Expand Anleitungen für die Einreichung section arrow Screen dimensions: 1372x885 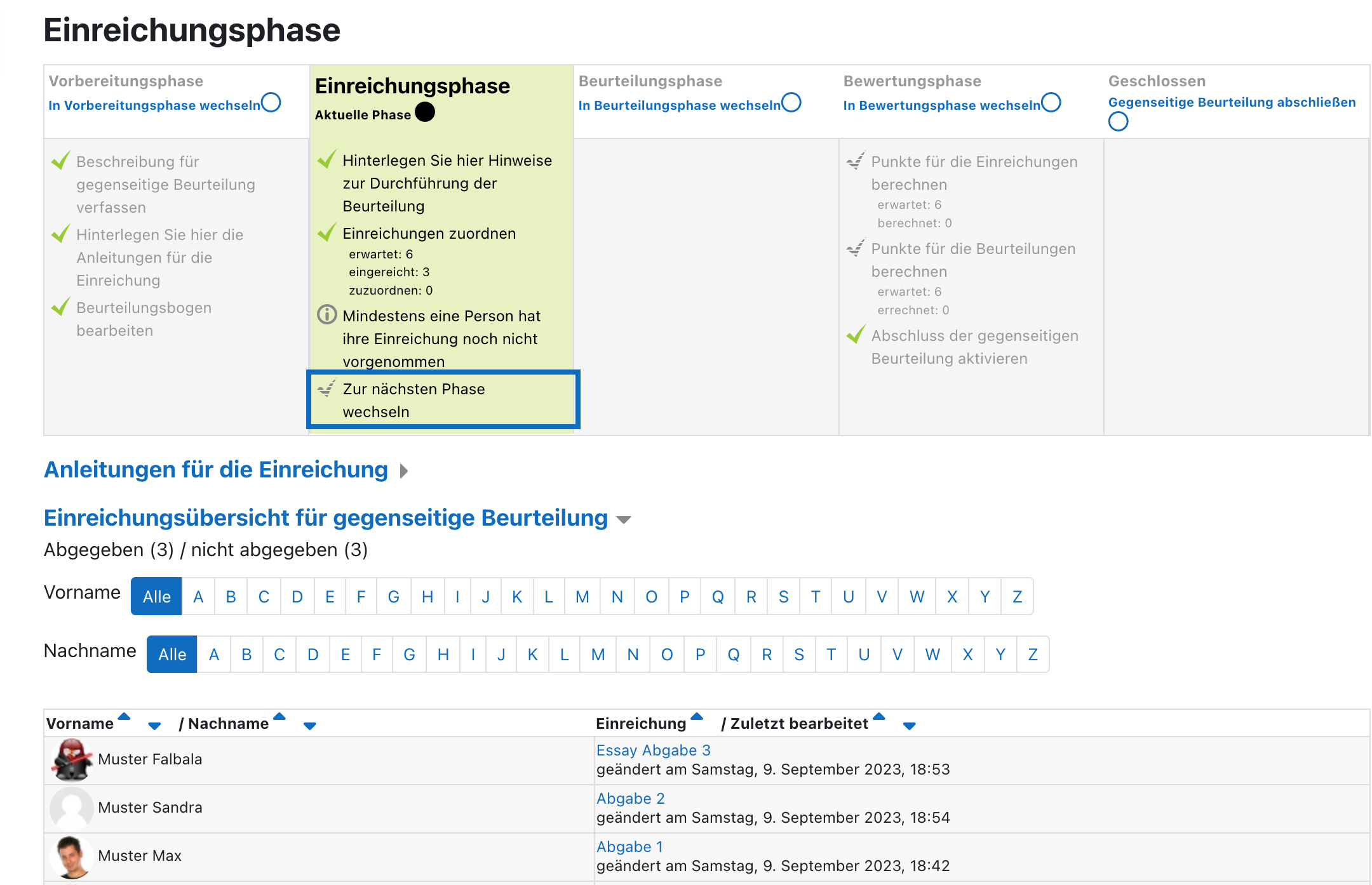(404, 471)
